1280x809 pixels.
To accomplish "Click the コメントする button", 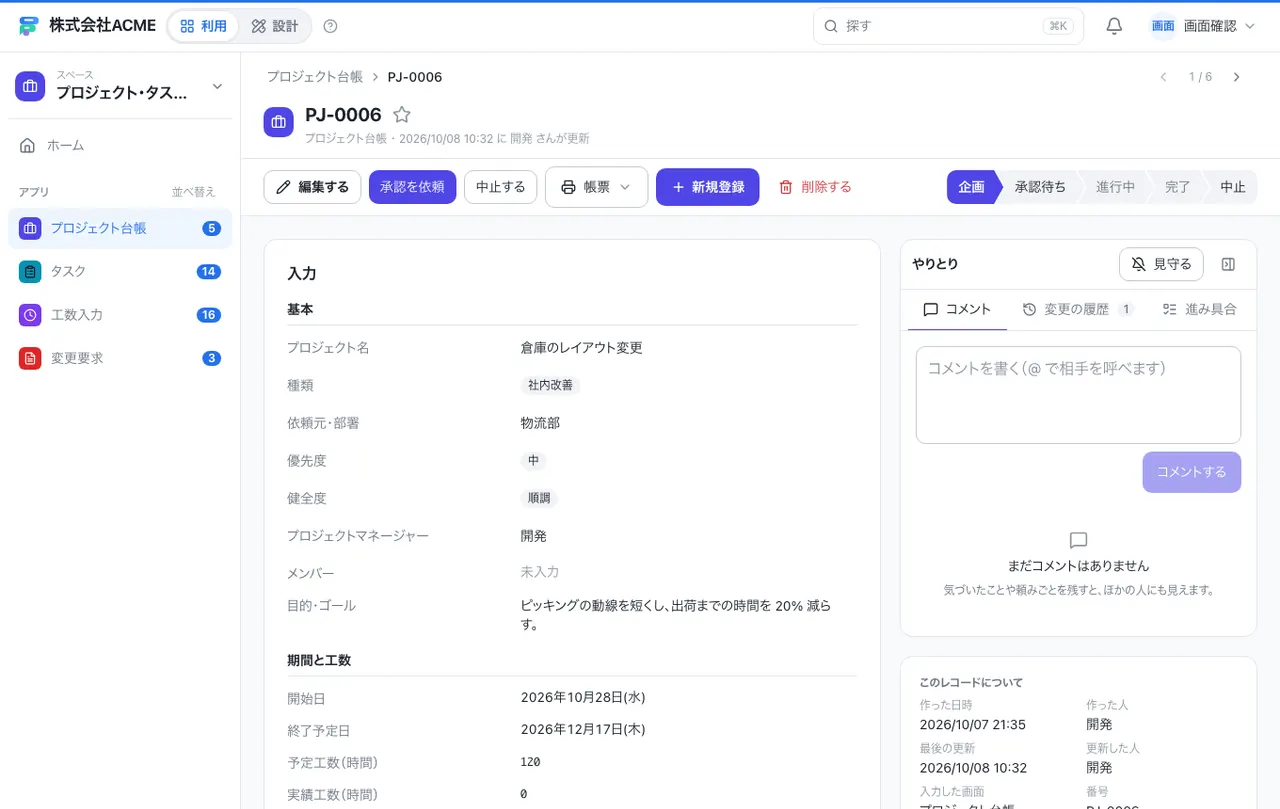I will pyautogui.click(x=1192, y=472).
